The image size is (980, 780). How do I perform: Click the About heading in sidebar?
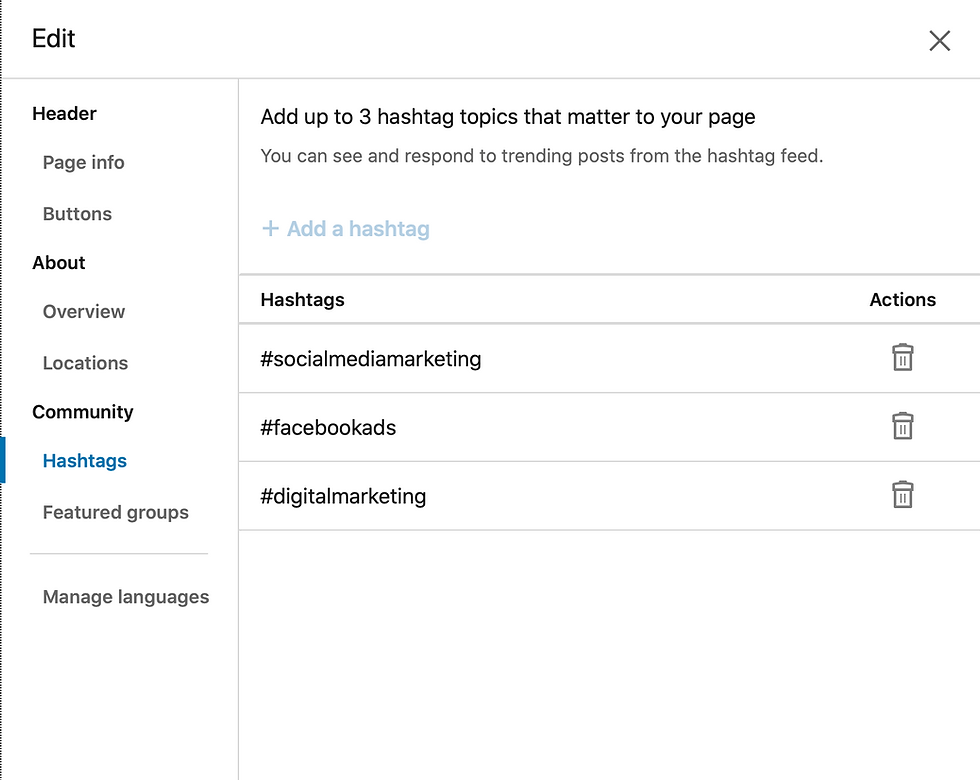(59, 262)
